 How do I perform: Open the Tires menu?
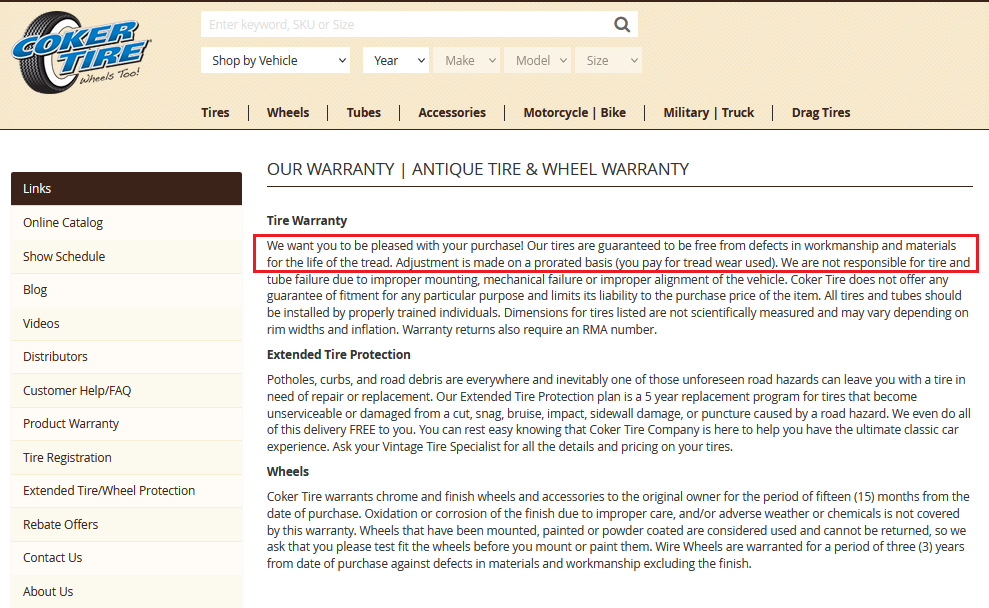click(215, 113)
